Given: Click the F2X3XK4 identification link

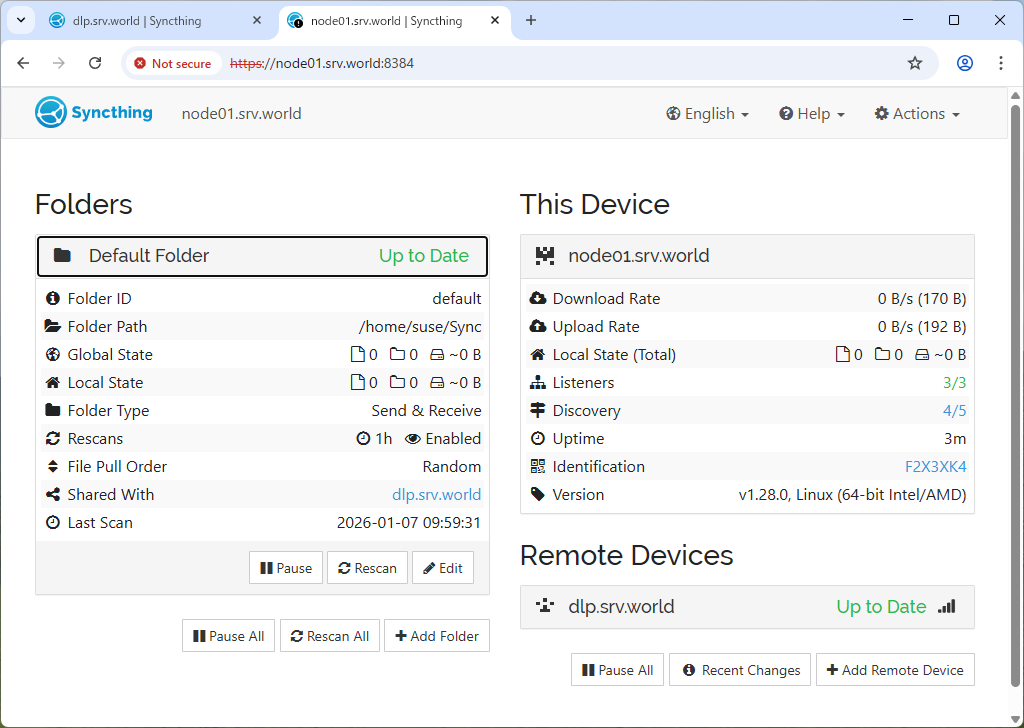Looking at the screenshot, I should point(935,467).
